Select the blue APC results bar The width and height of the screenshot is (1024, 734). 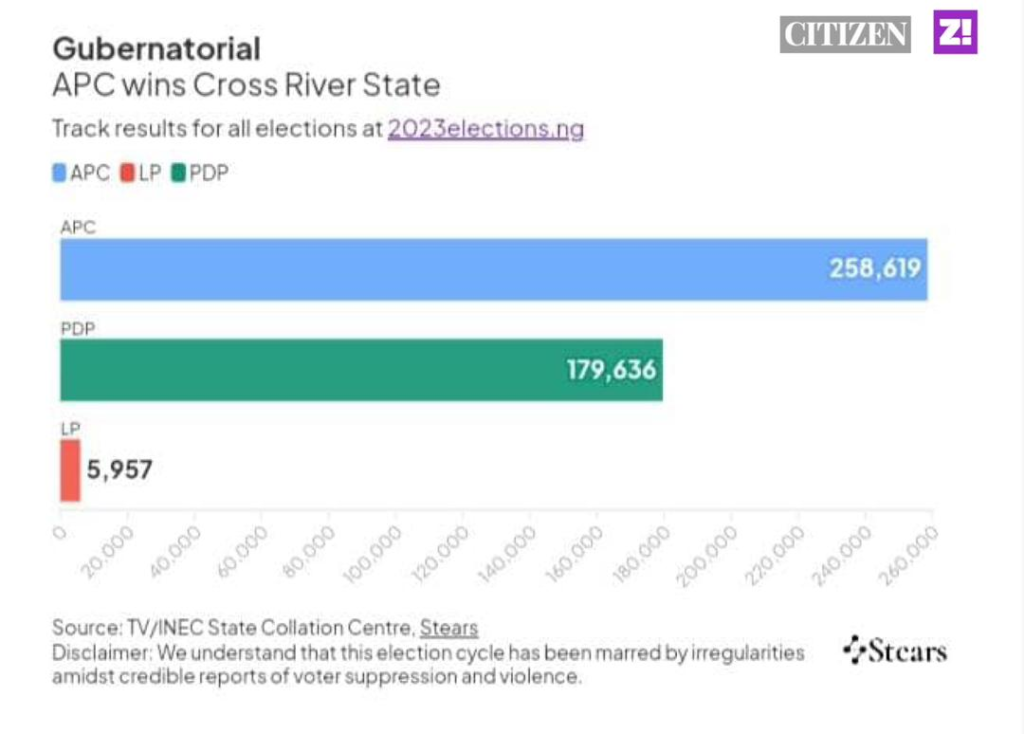click(440, 269)
